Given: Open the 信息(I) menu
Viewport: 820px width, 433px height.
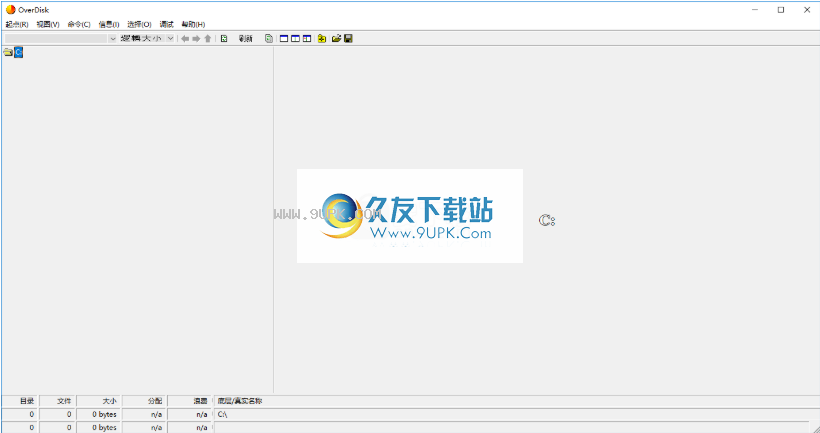Looking at the screenshot, I should pos(109,24).
